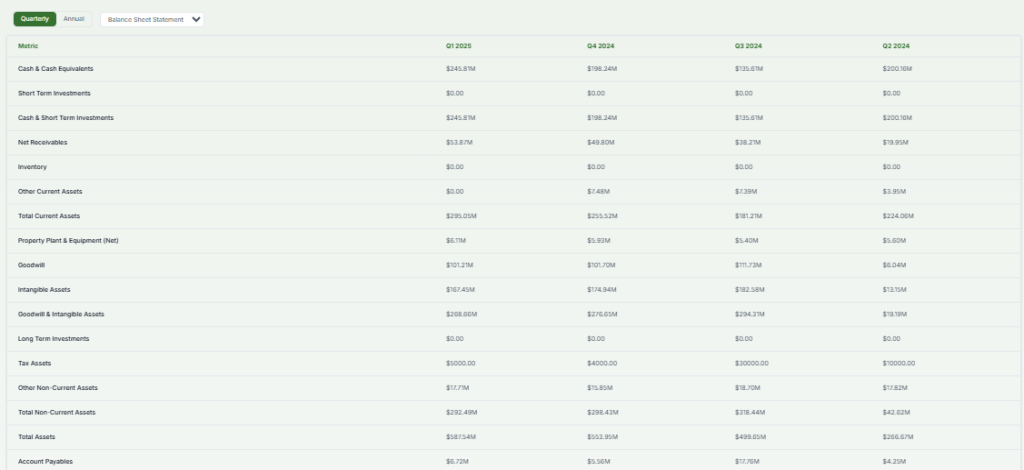Image resolution: width=1024 pixels, height=470 pixels.
Task: Select Property Plant & Equipment (Net) label
Action: [x=68, y=241]
